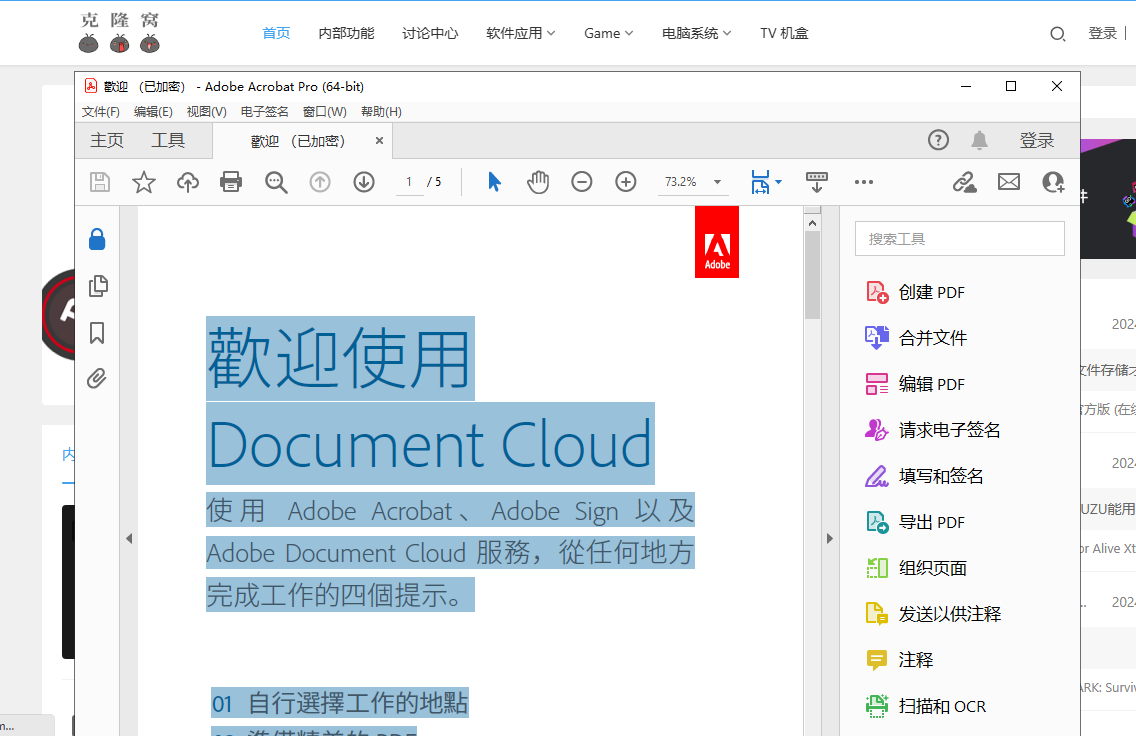Go to next page arrow icon
Image resolution: width=1136 pixels, height=736 pixels.
click(x=364, y=182)
